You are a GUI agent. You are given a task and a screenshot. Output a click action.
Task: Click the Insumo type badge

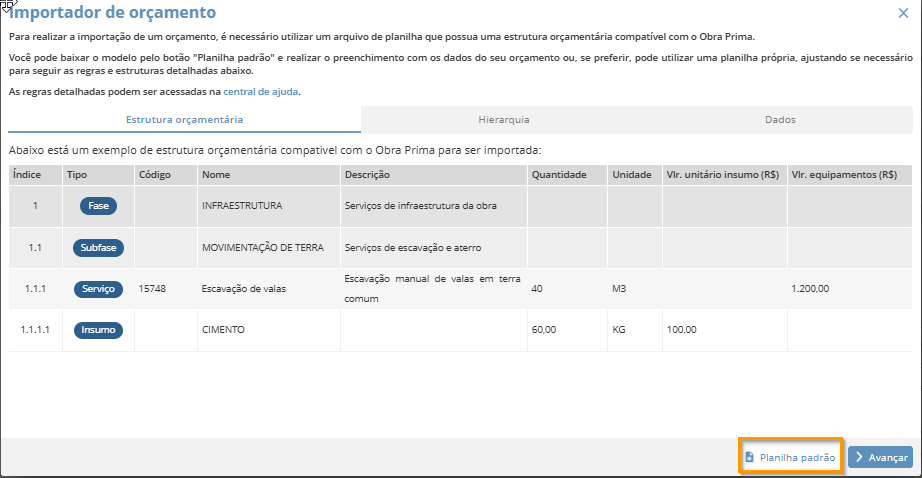pos(98,330)
